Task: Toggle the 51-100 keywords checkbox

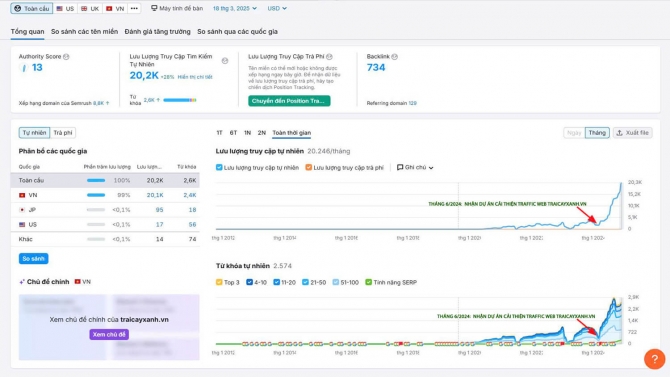Action: click(x=335, y=283)
